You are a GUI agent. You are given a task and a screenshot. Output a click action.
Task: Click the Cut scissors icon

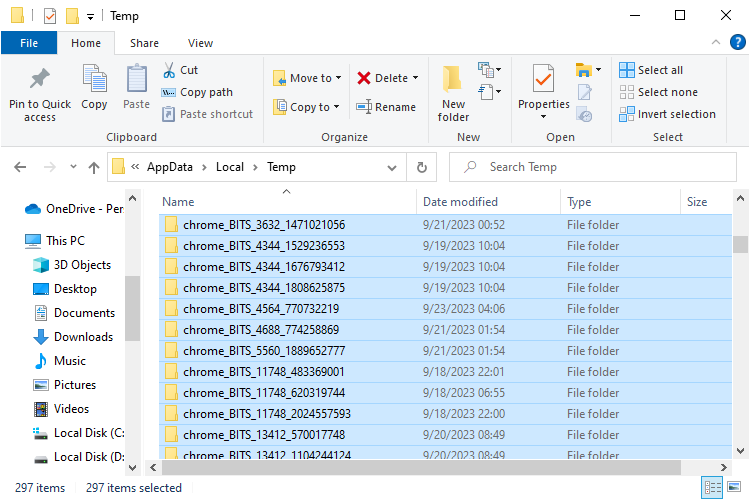(x=169, y=70)
